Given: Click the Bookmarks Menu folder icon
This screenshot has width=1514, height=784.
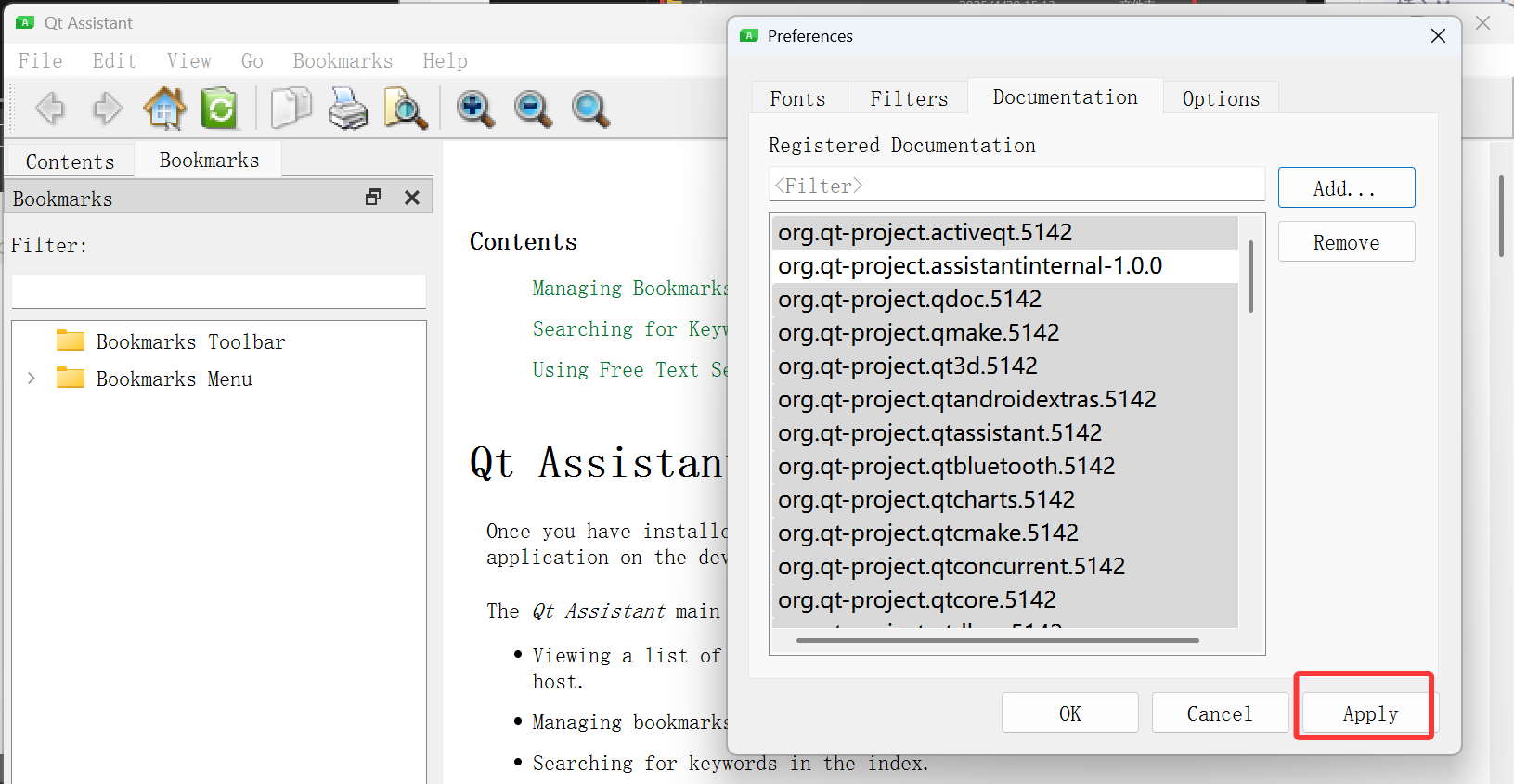Looking at the screenshot, I should (71, 378).
